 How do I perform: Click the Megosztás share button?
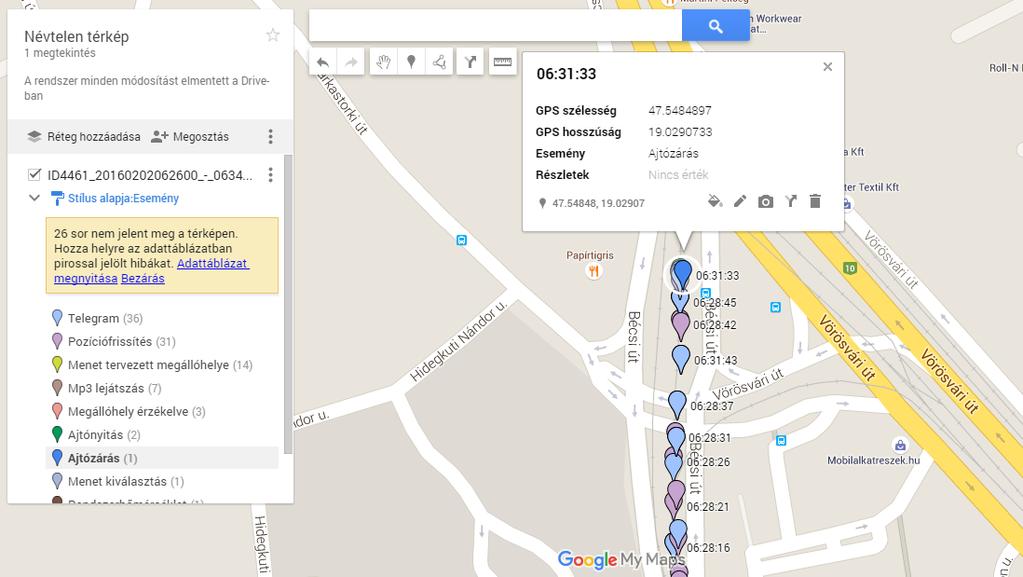[190, 136]
